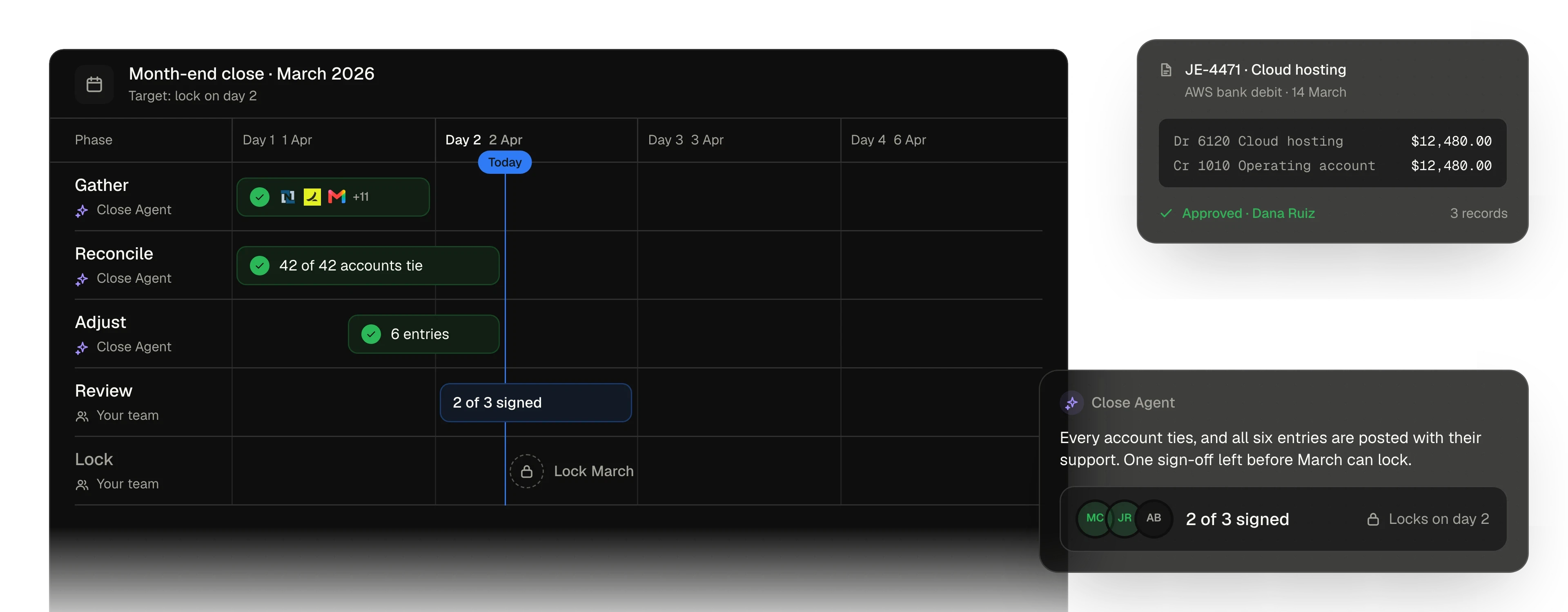Click the team icon under Review
Image resolution: width=1568 pixels, height=612 pixels.
pyautogui.click(x=82, y=416)
